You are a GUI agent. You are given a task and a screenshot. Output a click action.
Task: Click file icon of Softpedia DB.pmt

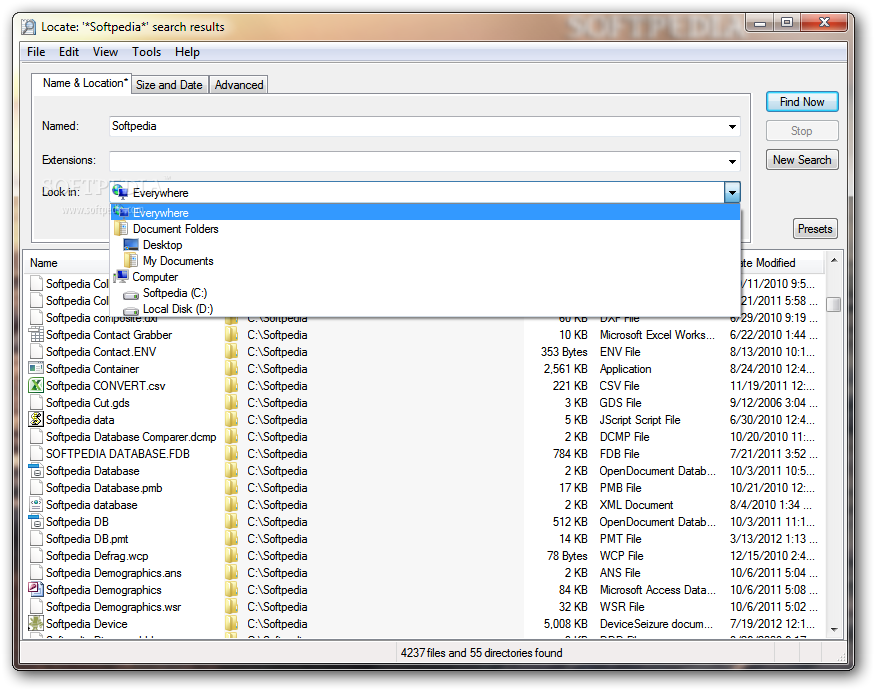[36, 539]
